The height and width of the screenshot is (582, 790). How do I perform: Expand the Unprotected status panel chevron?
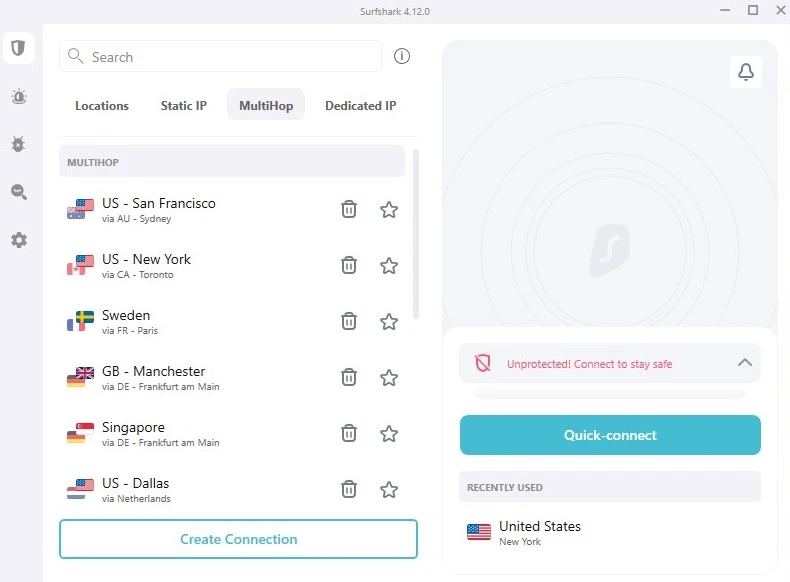(744, 363)
